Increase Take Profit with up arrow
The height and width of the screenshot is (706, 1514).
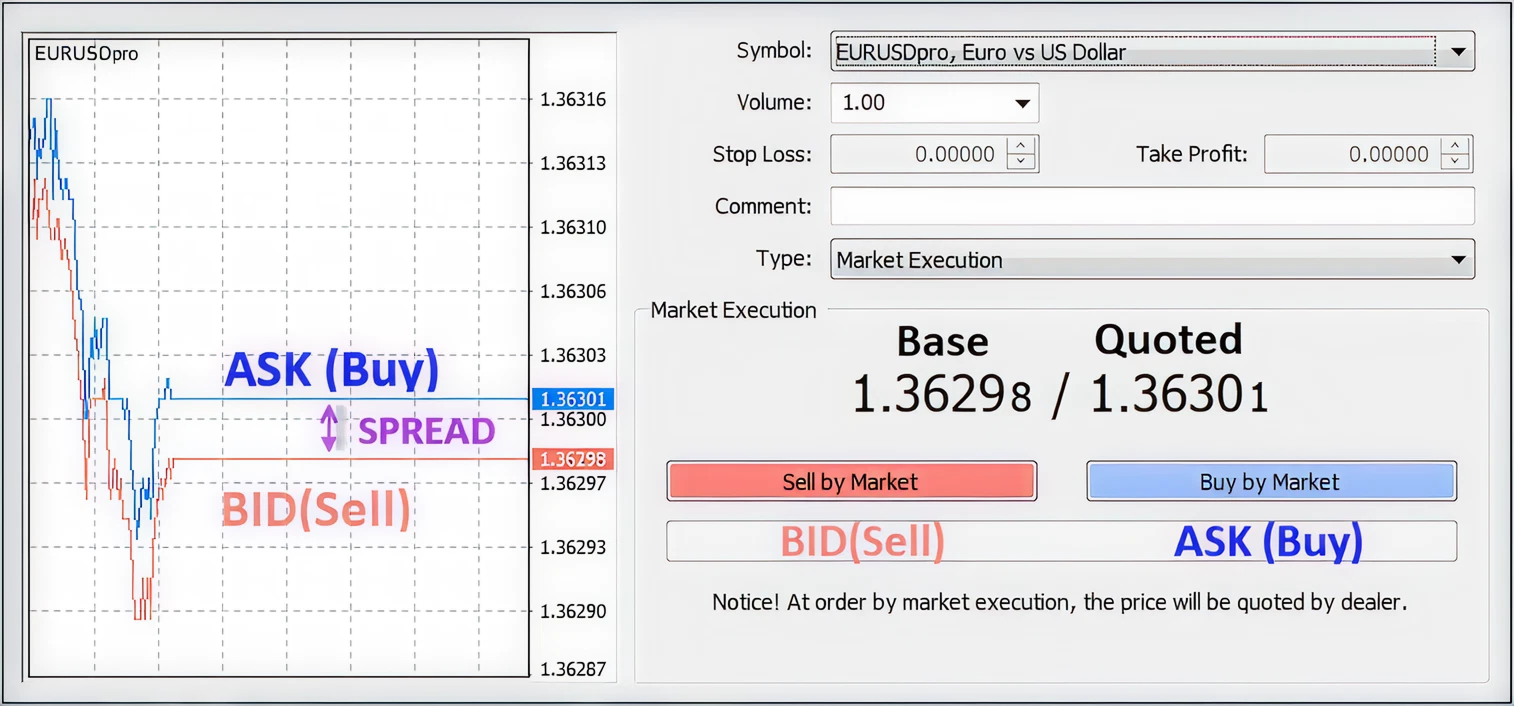[x=1456, y=146]
